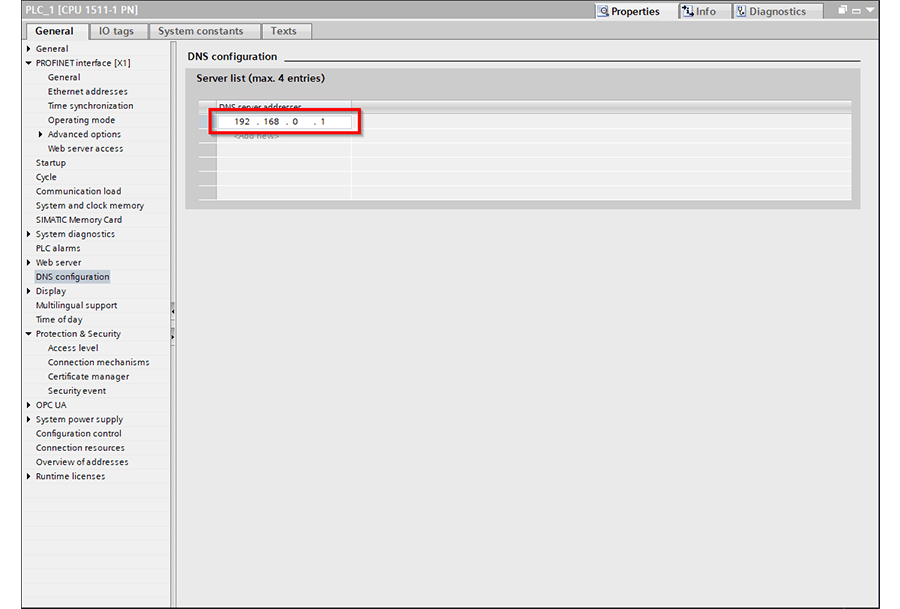Collapse the PROFINET interface [X1] node
The image size is (900, 609).
(x=29, y=63)
